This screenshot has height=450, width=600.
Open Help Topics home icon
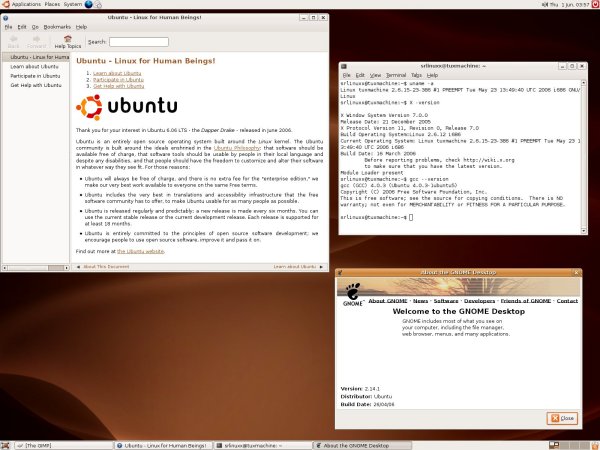[x=68, y=39]
